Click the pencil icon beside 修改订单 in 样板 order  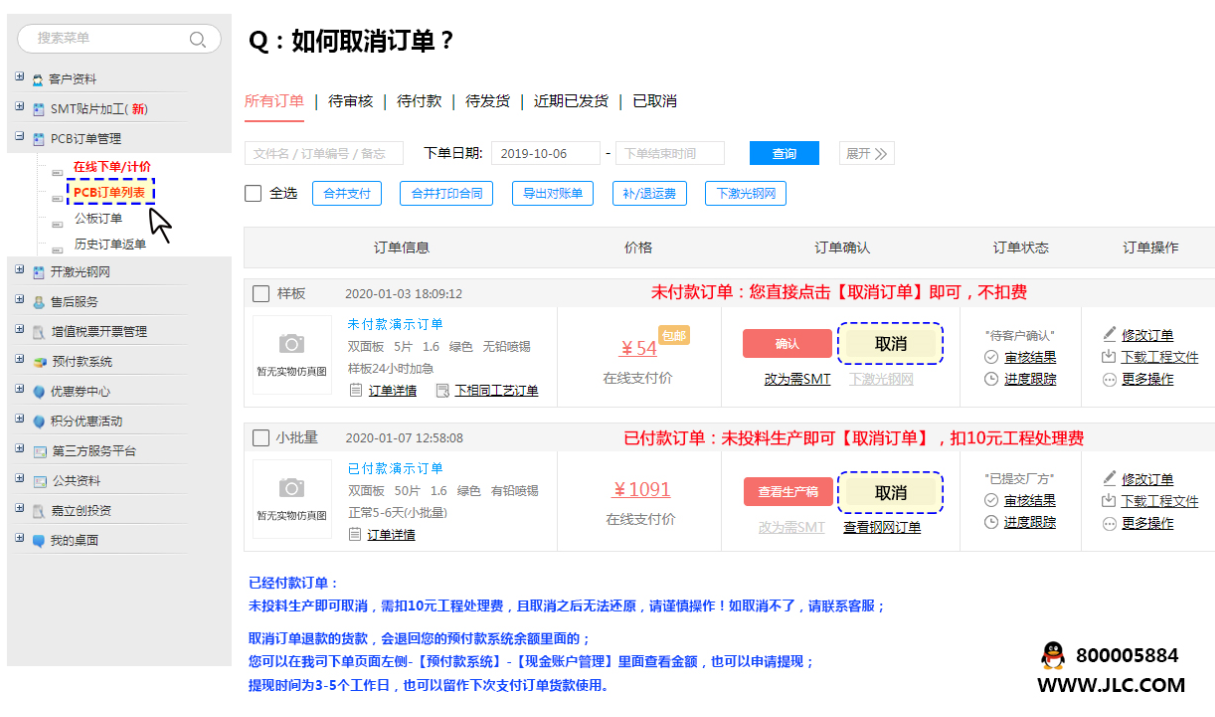coord(1109,334)
